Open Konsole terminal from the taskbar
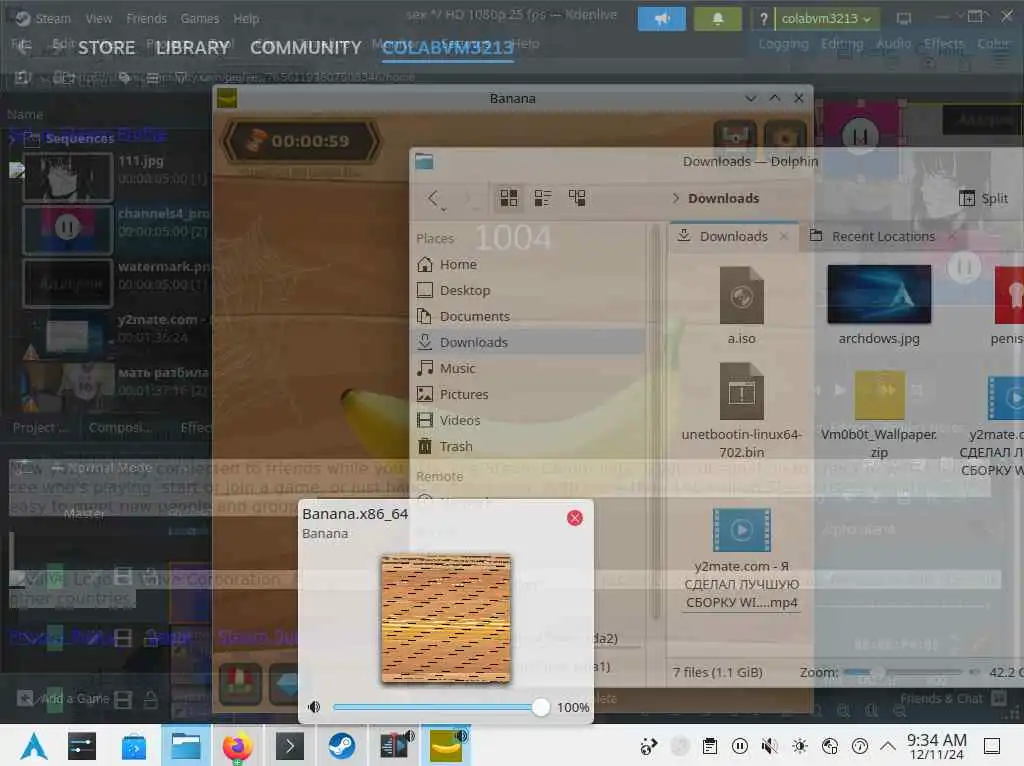 tap(289, 746)
